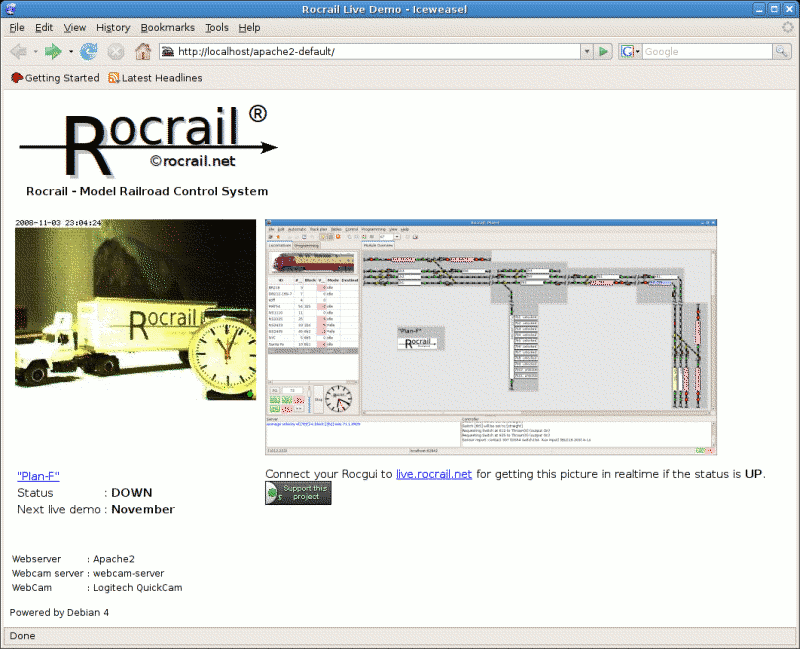Focus the Google search field

[x=707, y=51]
